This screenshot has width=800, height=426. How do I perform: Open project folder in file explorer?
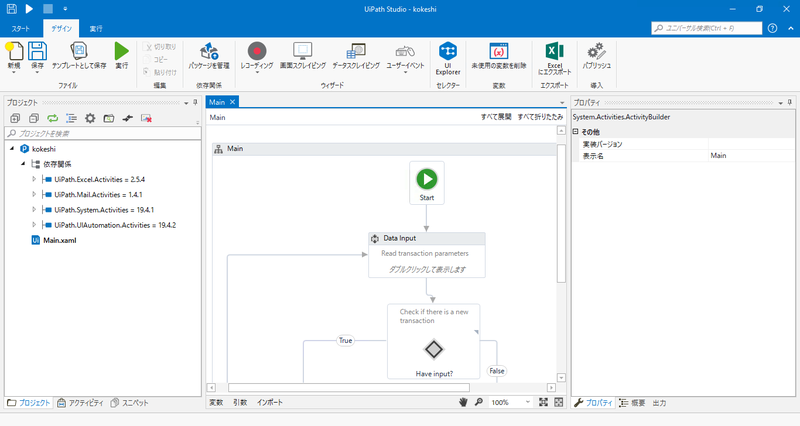[109, 118]
